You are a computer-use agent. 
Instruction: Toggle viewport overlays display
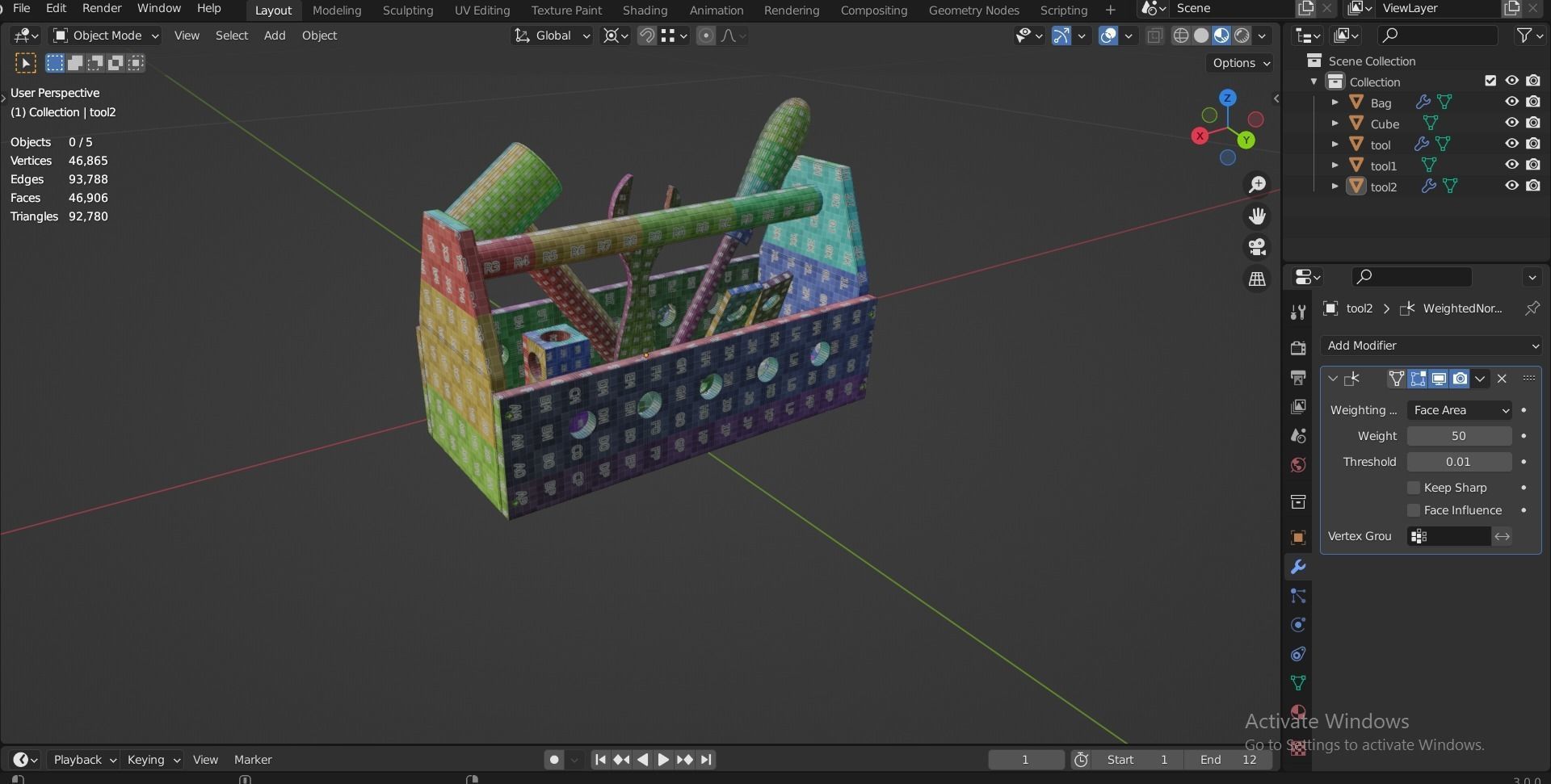[x=1108, y=36]
